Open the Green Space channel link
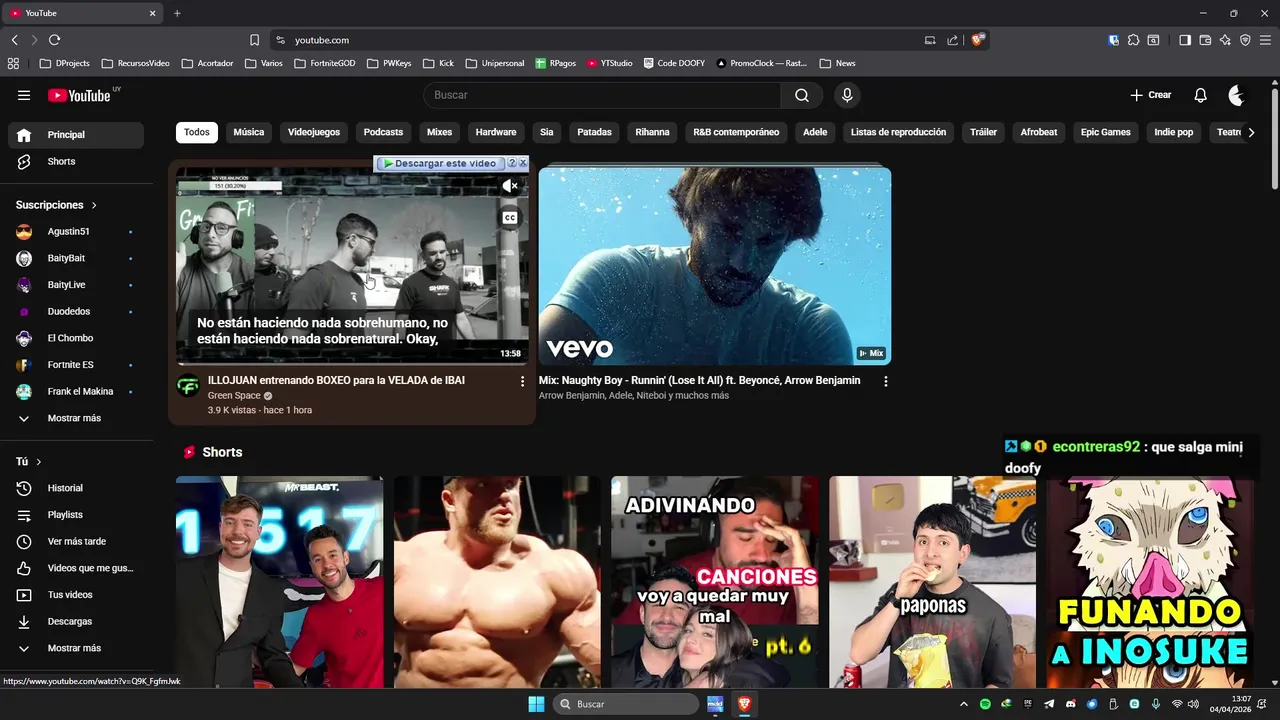The height and width of the screenshot is (720, 1280). (x=234, y=396)
